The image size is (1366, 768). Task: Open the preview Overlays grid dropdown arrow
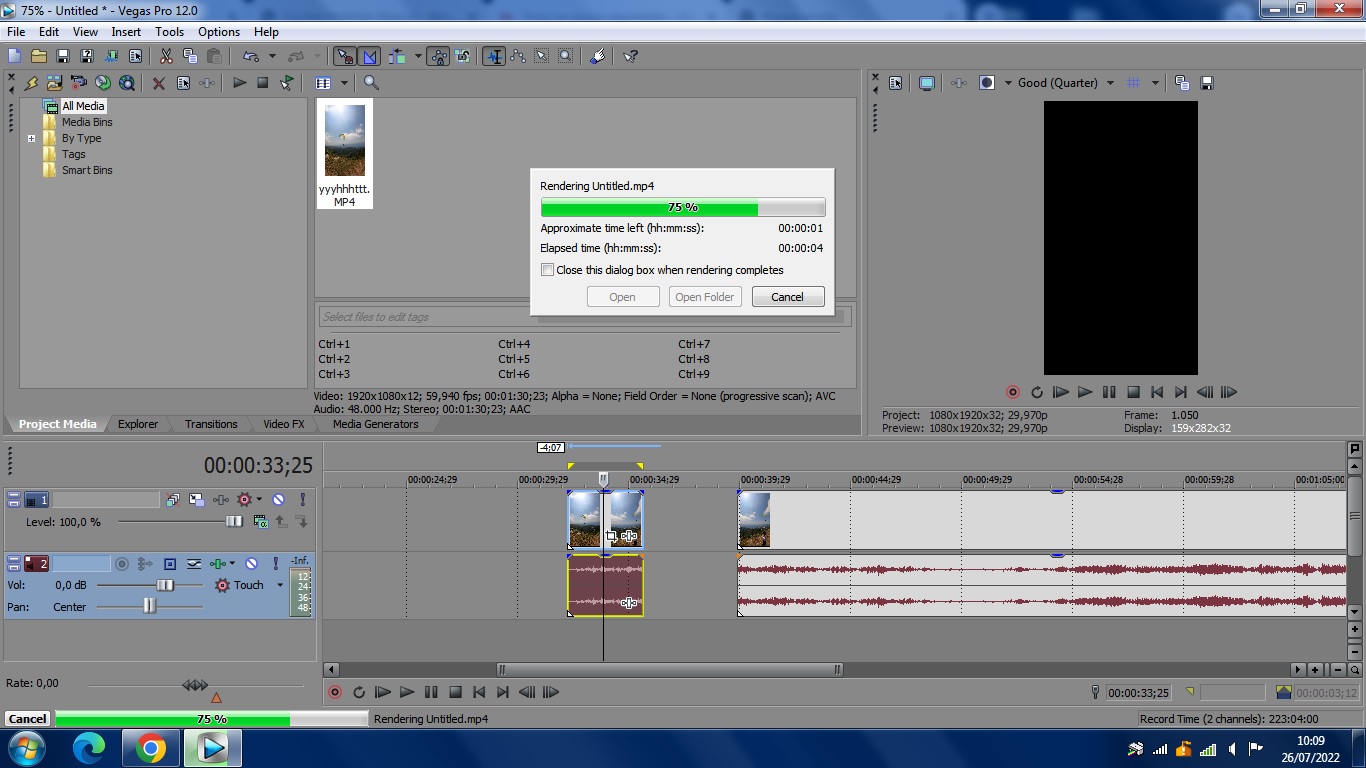pos(1155,83)
